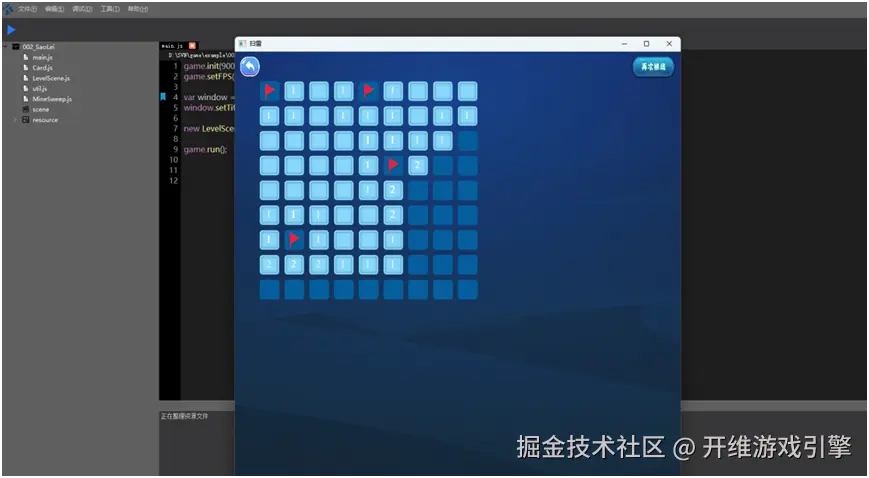869x478 pixels.
Task: Open main.js in the project tree
Action: pyautogui.click(x=42, y=58)
